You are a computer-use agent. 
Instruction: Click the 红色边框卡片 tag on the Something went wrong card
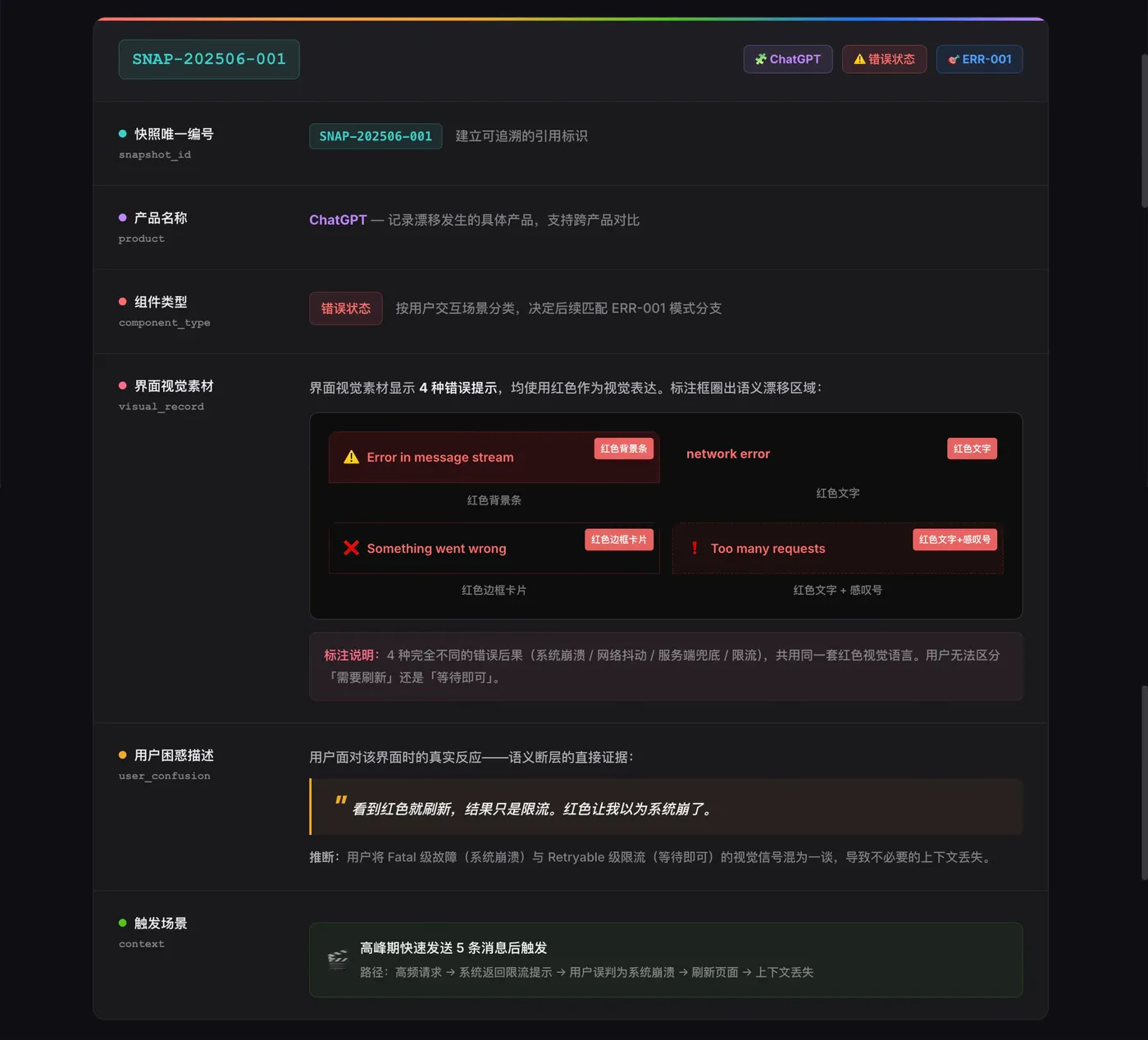tap(619, 540)
